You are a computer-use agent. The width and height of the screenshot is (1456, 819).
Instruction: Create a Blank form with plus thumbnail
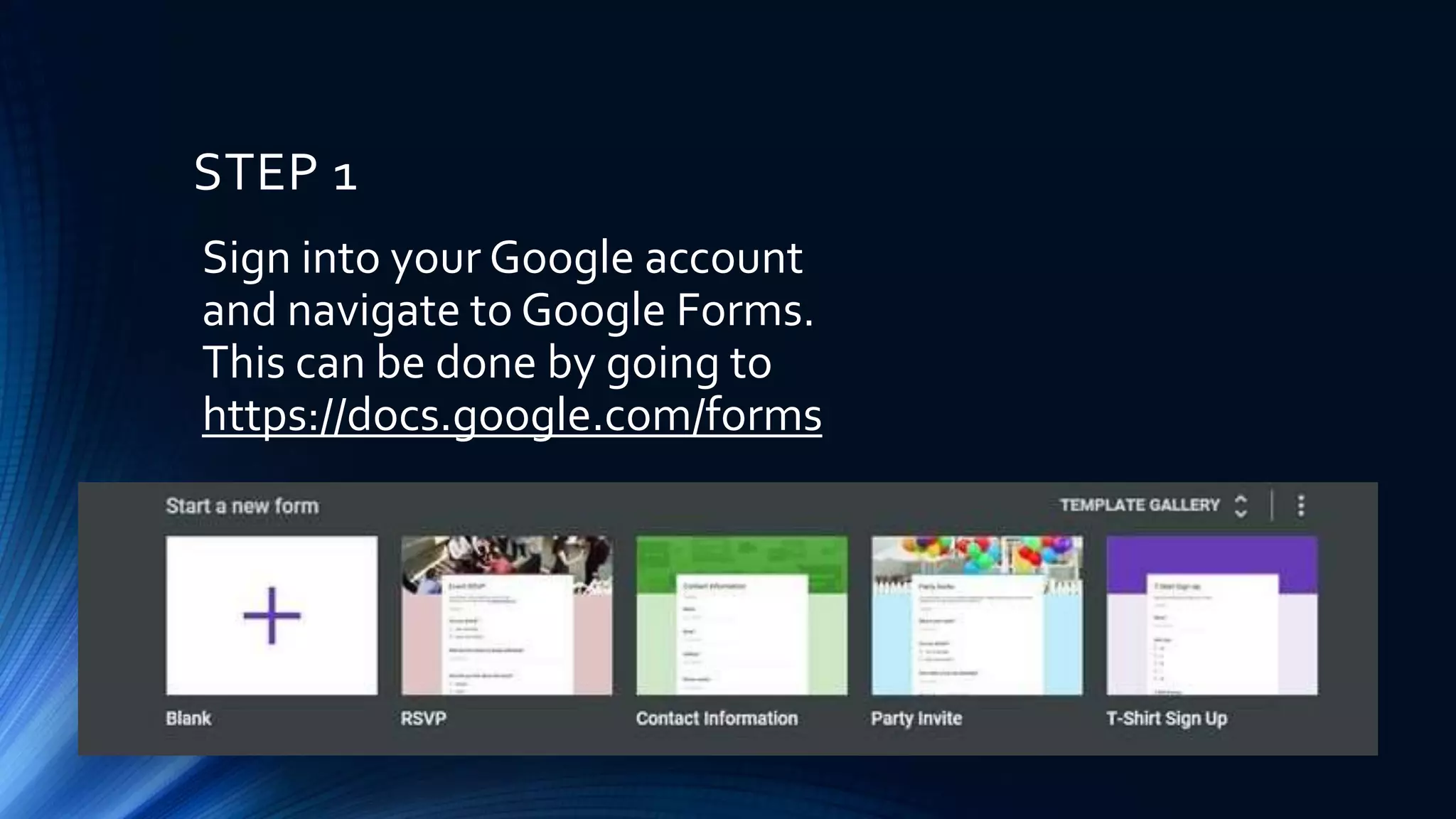pyautogui.click(x=272, y=615)
